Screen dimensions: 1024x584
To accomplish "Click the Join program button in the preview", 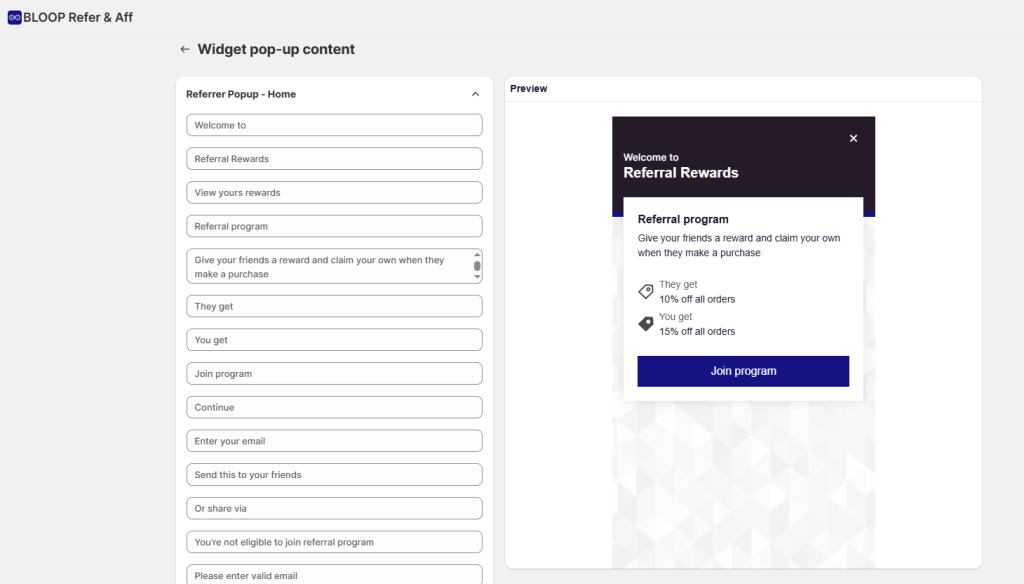I will coord(743,371).
